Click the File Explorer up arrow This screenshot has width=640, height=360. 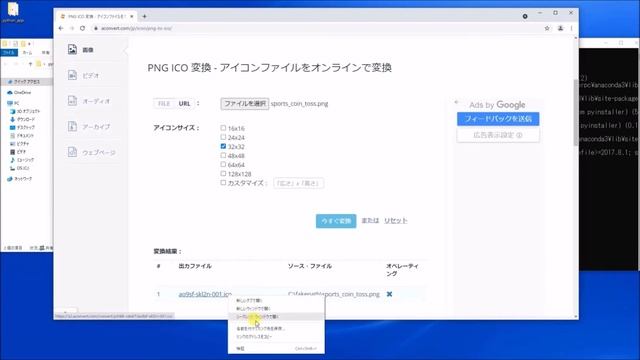pyautogui.click(x=30, y=64)
